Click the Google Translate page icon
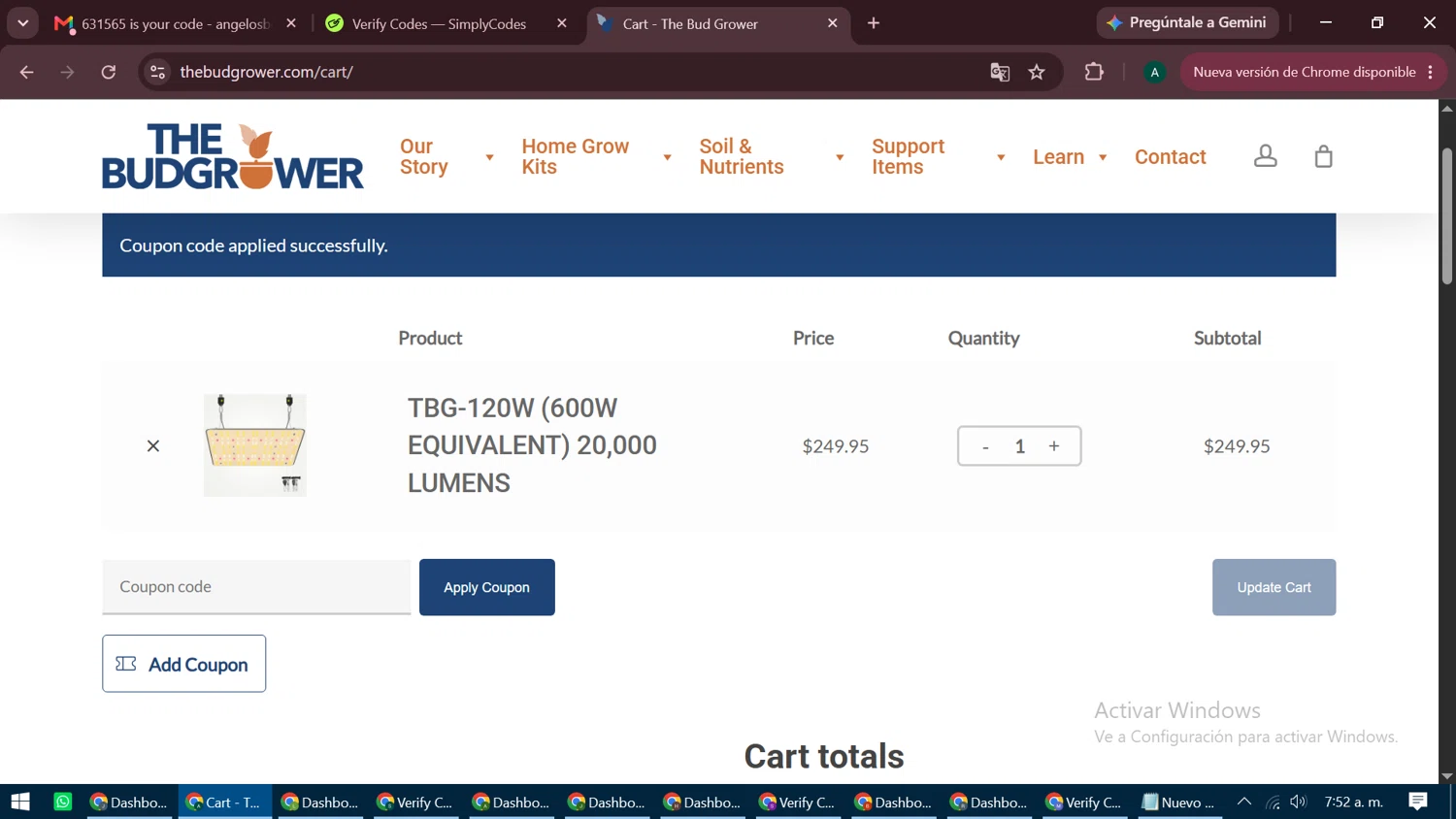The image size is (1456, 819). click(1000, 72)
